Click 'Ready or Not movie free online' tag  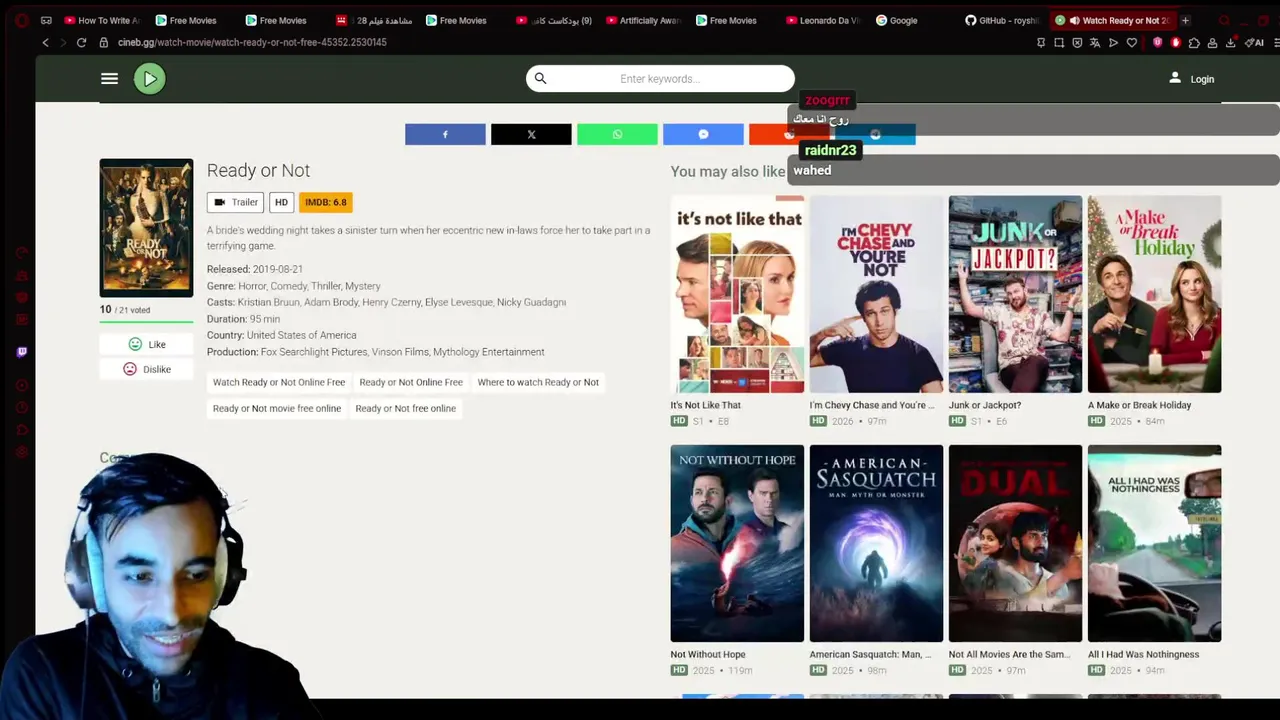coord(277,408)
